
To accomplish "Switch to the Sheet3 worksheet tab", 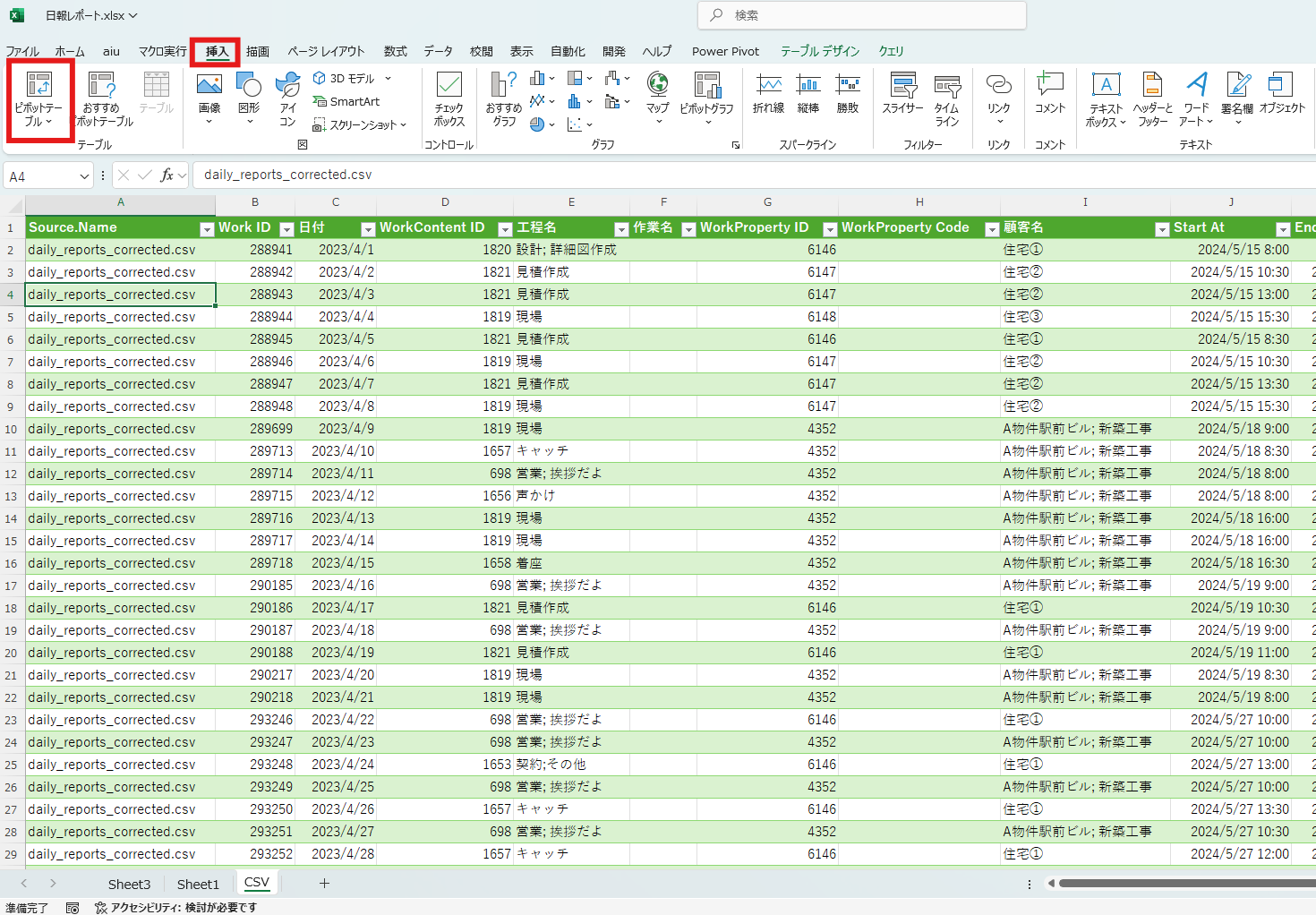I will tap(129, 884).
